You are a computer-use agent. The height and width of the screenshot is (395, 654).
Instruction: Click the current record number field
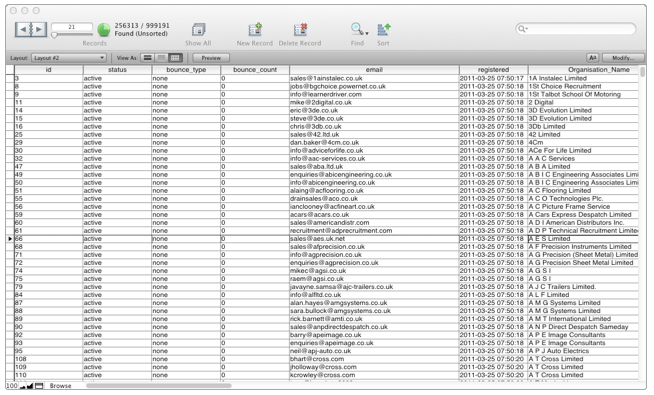point(72,27)
